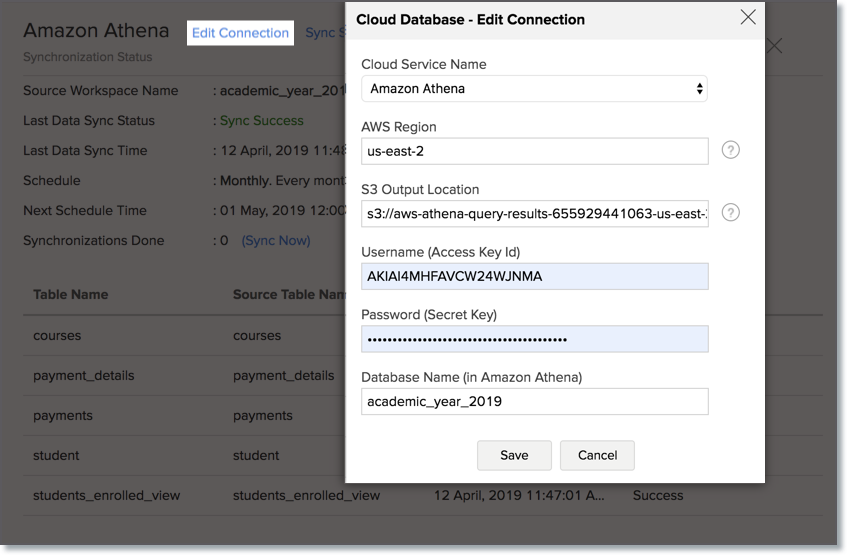Click the Password Secret Key field
The image size is (847, 555).
point(534,339)
